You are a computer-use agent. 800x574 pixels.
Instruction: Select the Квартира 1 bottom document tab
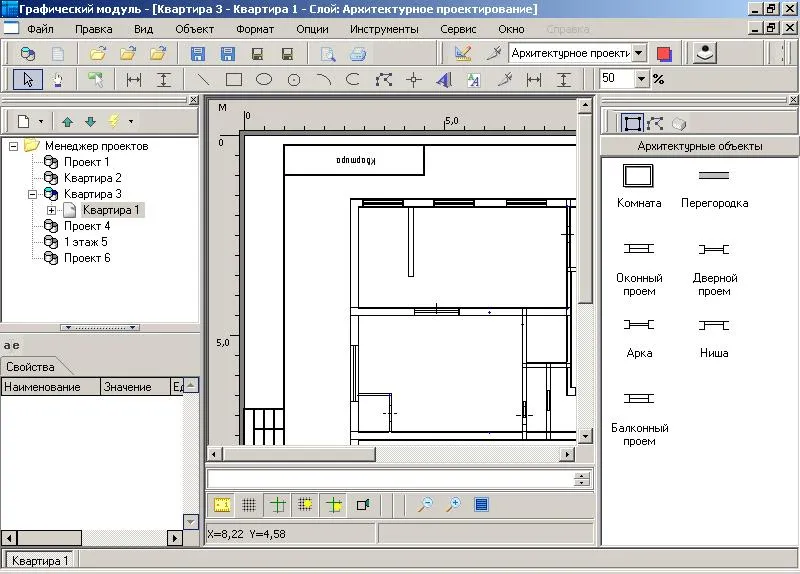[x=39, y=561]
